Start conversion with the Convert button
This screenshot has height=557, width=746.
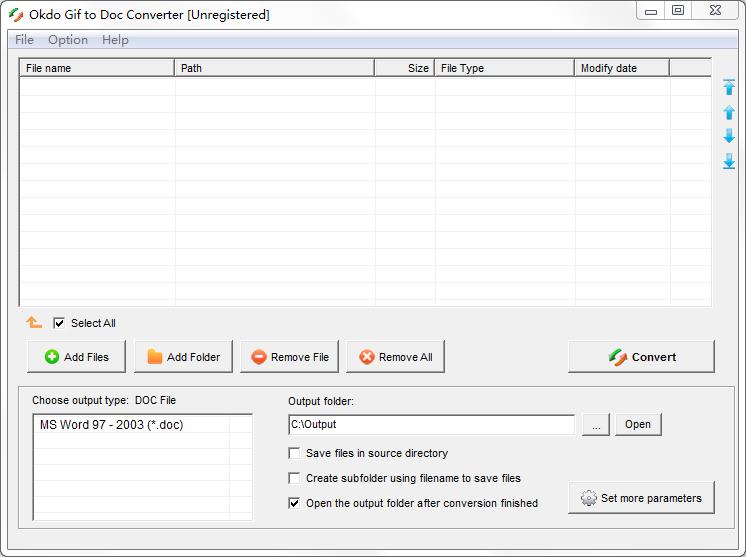[641, 357]
